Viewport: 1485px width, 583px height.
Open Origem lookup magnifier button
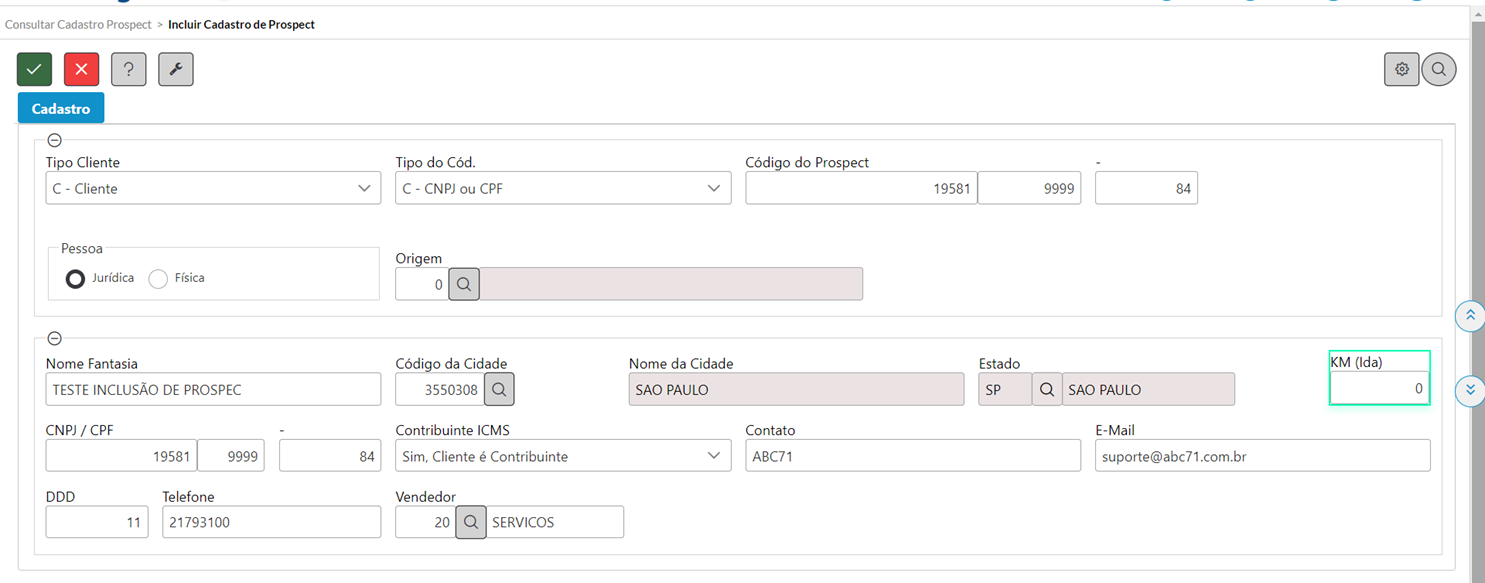coord(464,284)
